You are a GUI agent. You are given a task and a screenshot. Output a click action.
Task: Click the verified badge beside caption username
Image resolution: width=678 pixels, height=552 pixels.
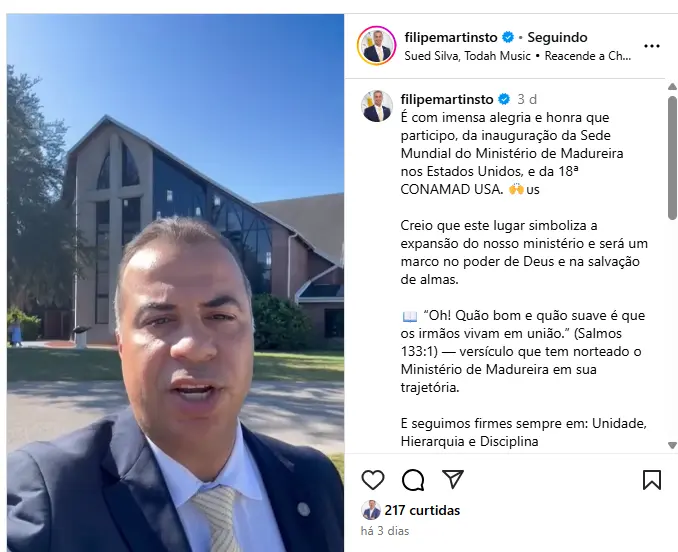click(504, 99)
